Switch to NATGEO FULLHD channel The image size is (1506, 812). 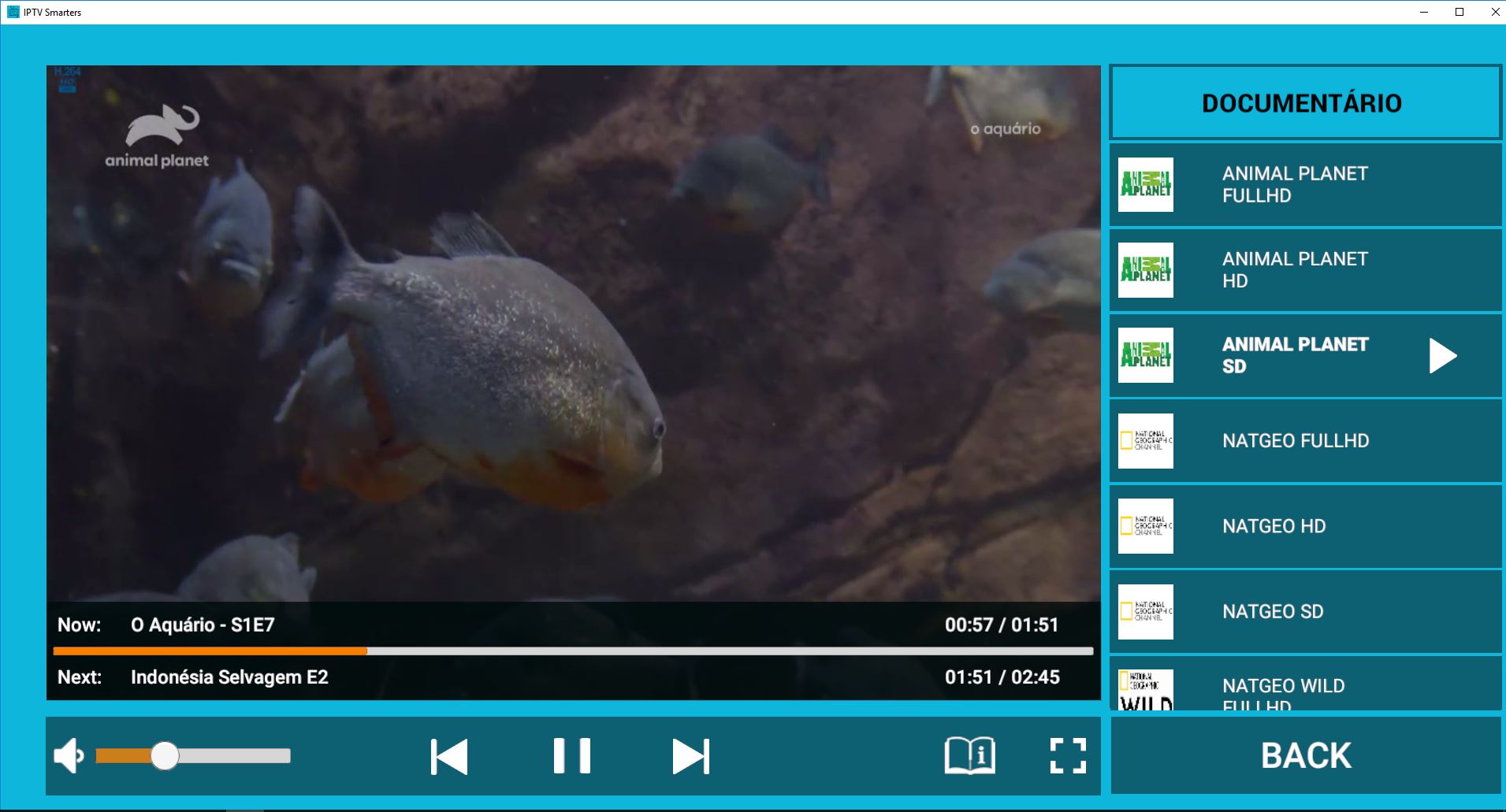click(1305, 441)
